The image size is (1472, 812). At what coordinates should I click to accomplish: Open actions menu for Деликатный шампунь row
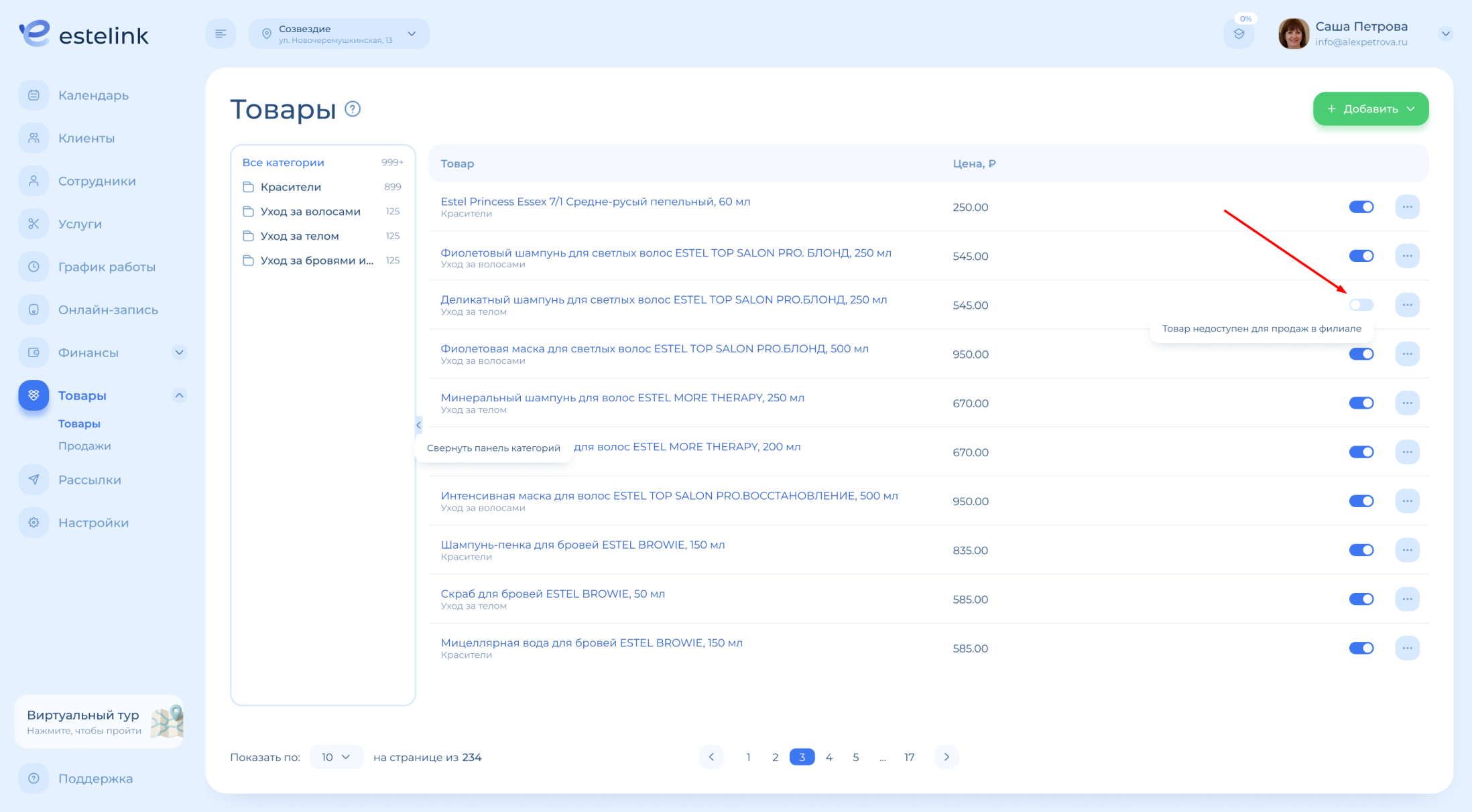point(1407,305)
